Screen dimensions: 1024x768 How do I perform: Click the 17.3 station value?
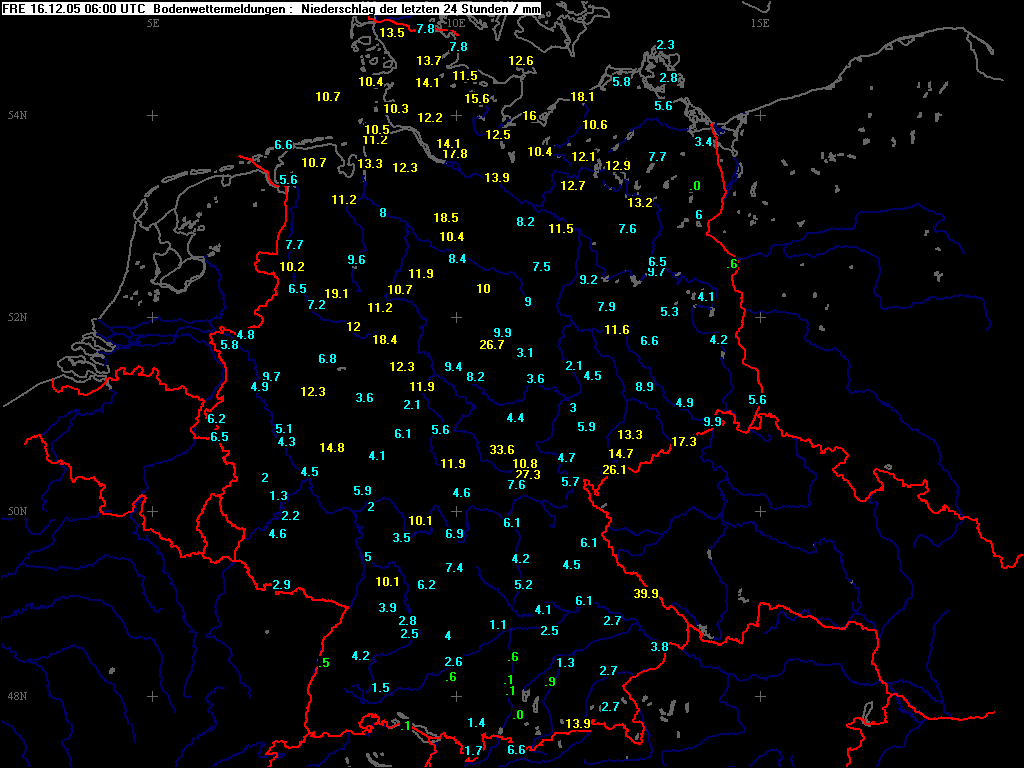(x=684, y=441)
